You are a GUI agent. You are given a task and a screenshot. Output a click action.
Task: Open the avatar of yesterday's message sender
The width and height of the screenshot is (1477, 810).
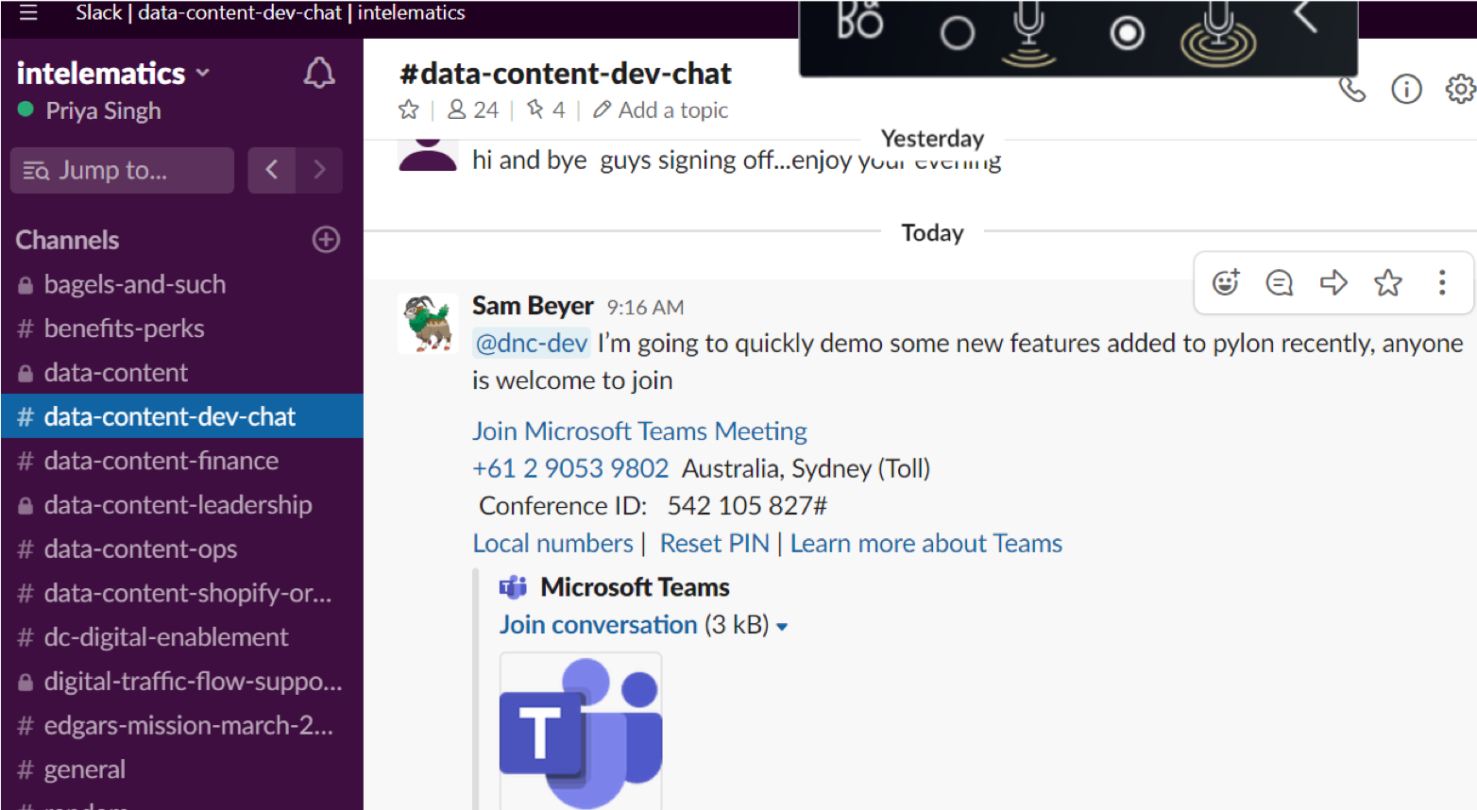[x=429, y=155]
